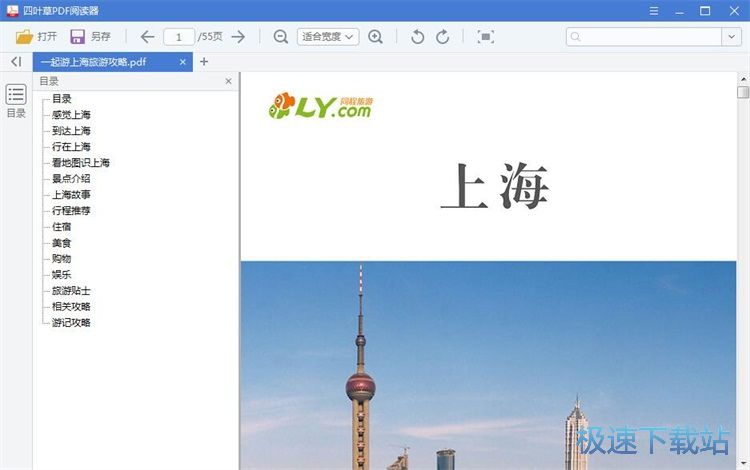
Task: Click the page number input field
Action: pyautogui.click(x=179, y=37)
